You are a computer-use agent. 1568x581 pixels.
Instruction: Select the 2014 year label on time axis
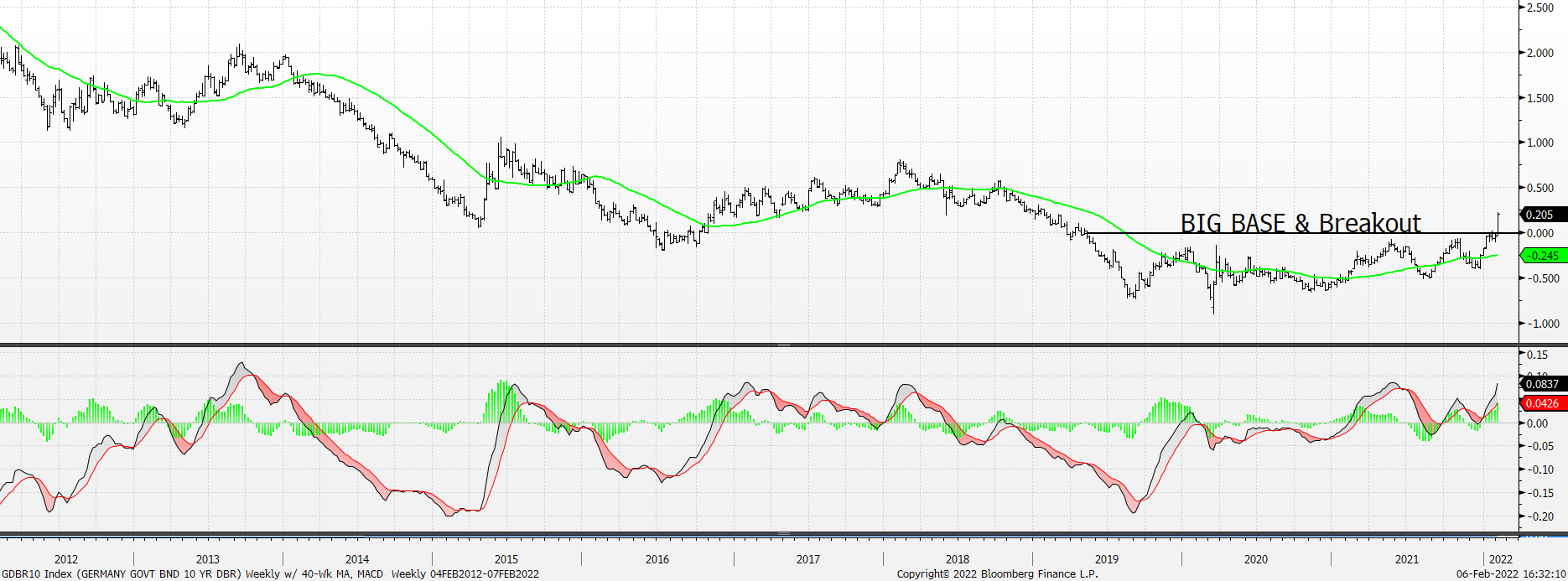pyautogui.click(x=357, y=559)
